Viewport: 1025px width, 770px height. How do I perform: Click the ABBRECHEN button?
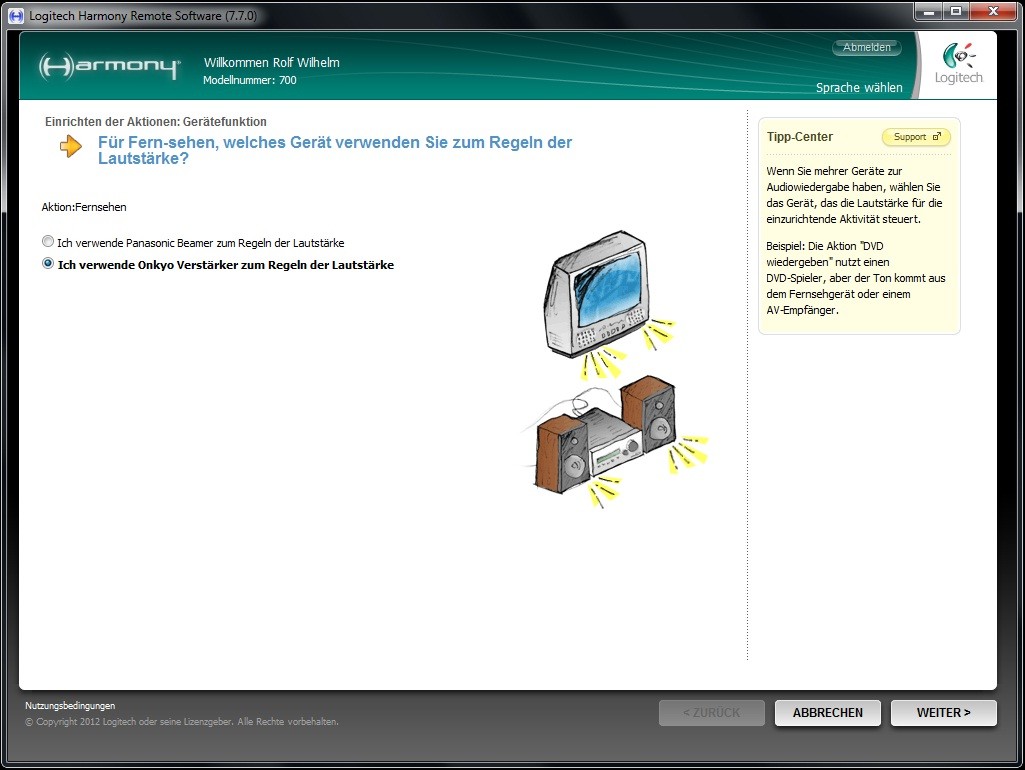828,712
